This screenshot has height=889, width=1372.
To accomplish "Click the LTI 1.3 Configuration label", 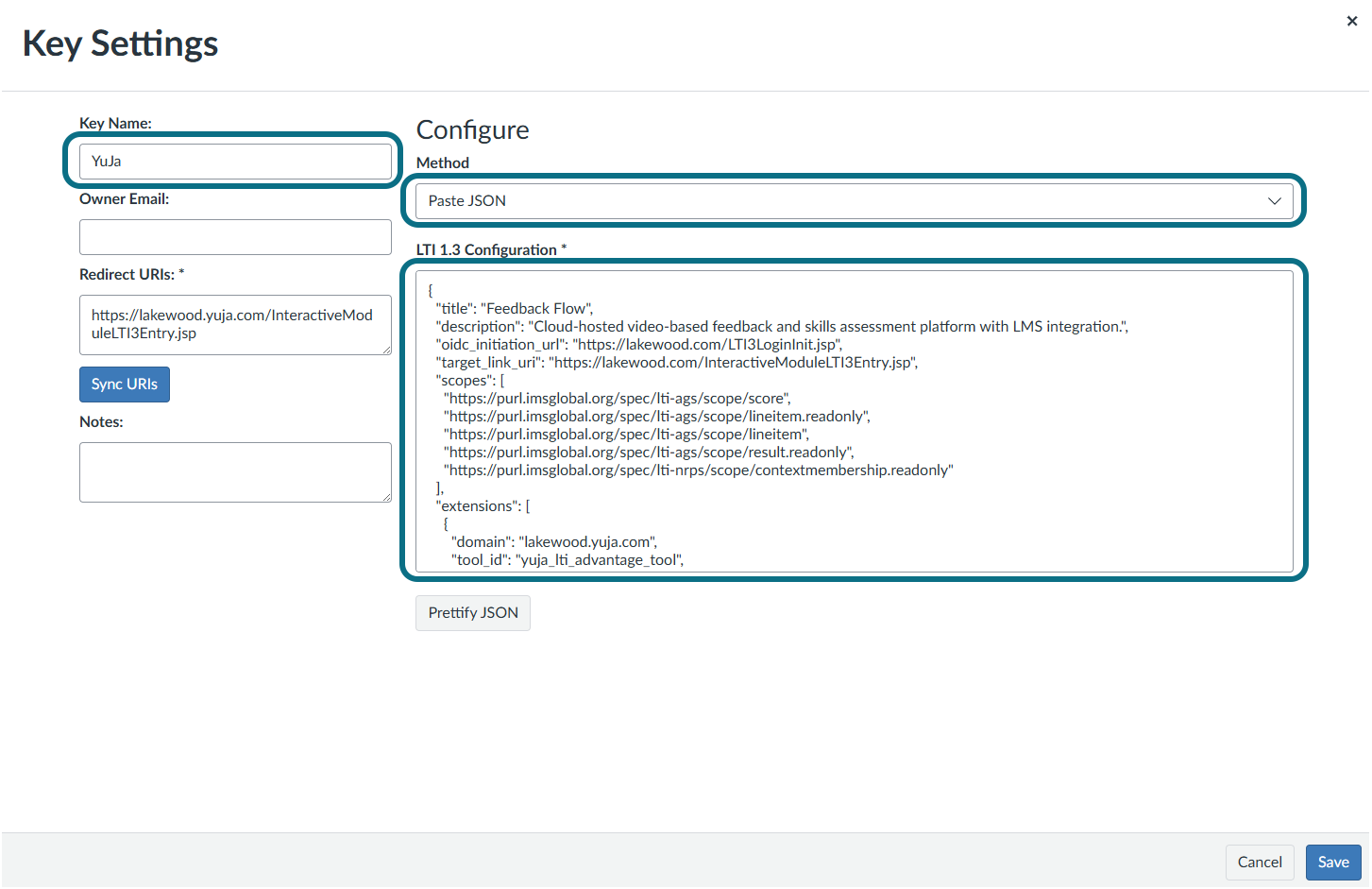I will pyautogui.click(x=491, y=250).
